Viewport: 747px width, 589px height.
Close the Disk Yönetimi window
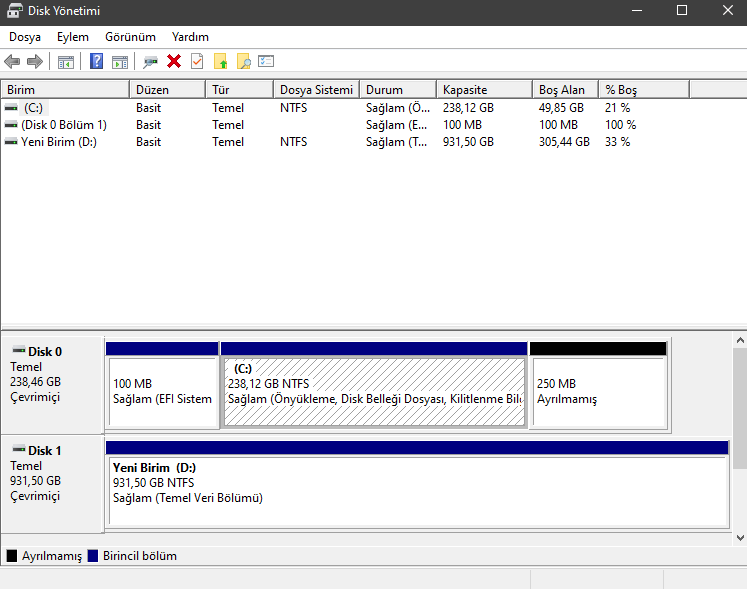[x=727, y=10]
